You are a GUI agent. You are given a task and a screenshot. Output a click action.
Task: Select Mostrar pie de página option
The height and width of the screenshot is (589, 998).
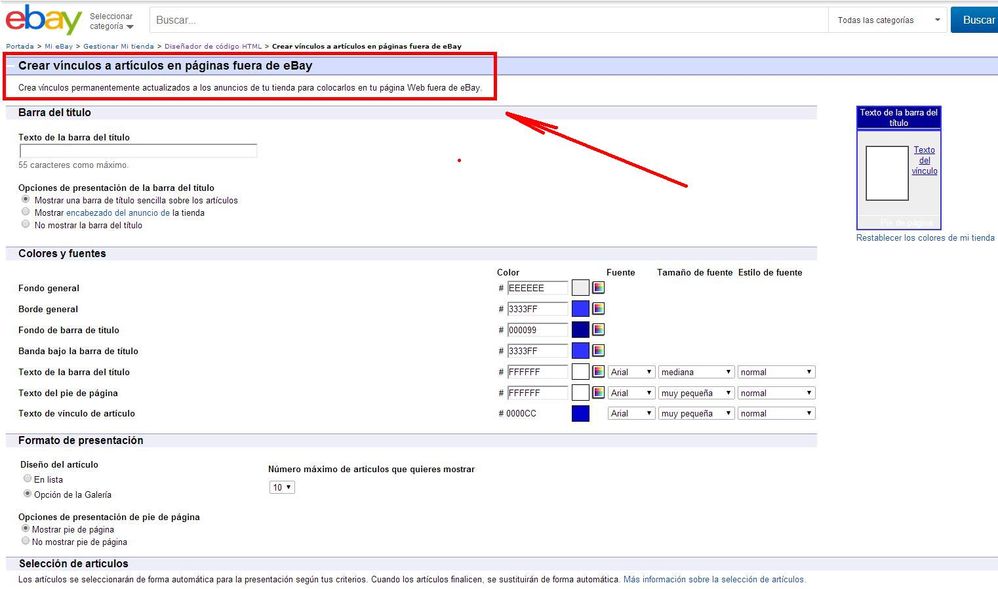[x=25, y=529]
